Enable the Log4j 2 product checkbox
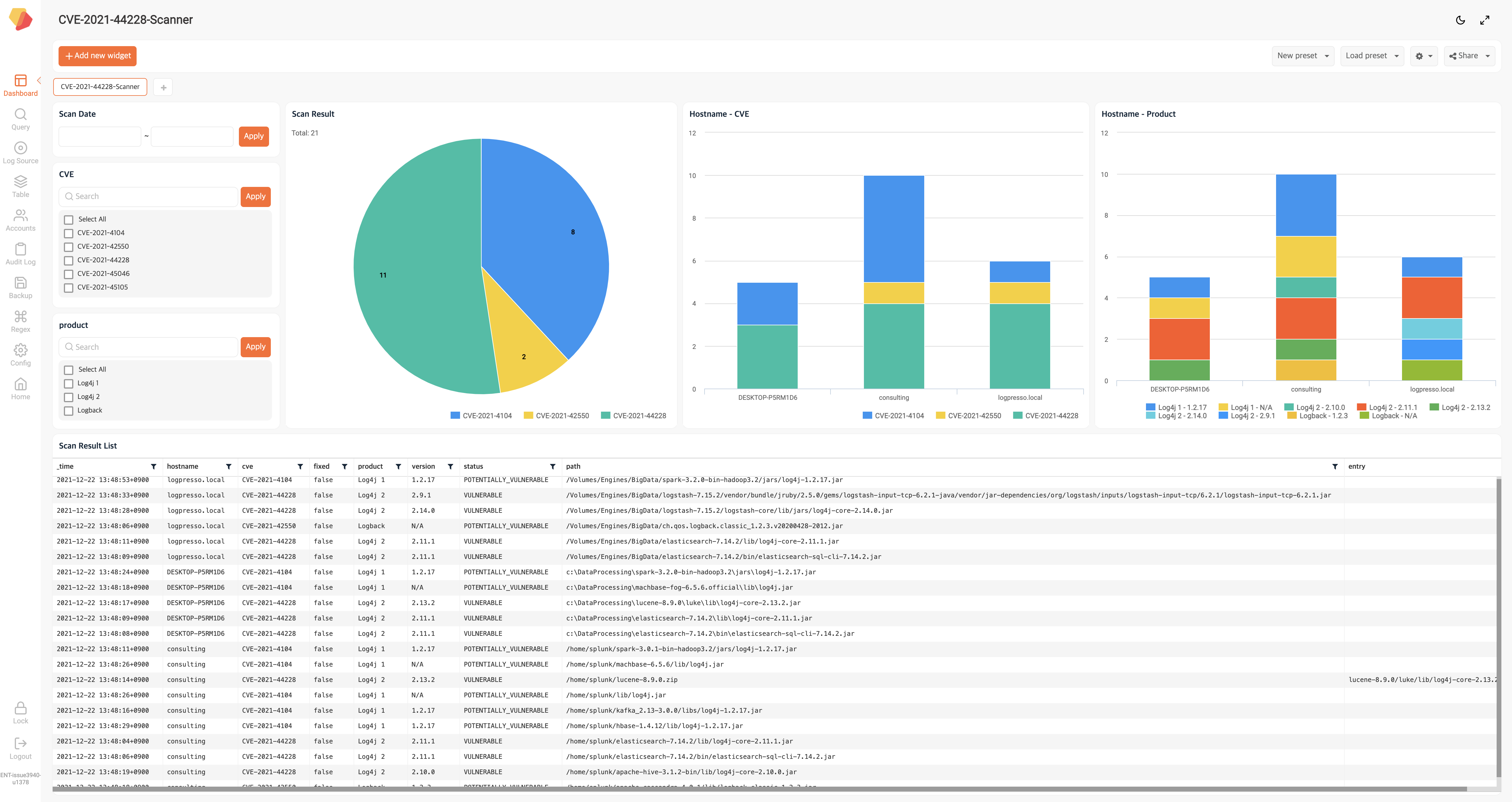Image resolution: width=1512 pixels, height=802 pixels. 69,397
